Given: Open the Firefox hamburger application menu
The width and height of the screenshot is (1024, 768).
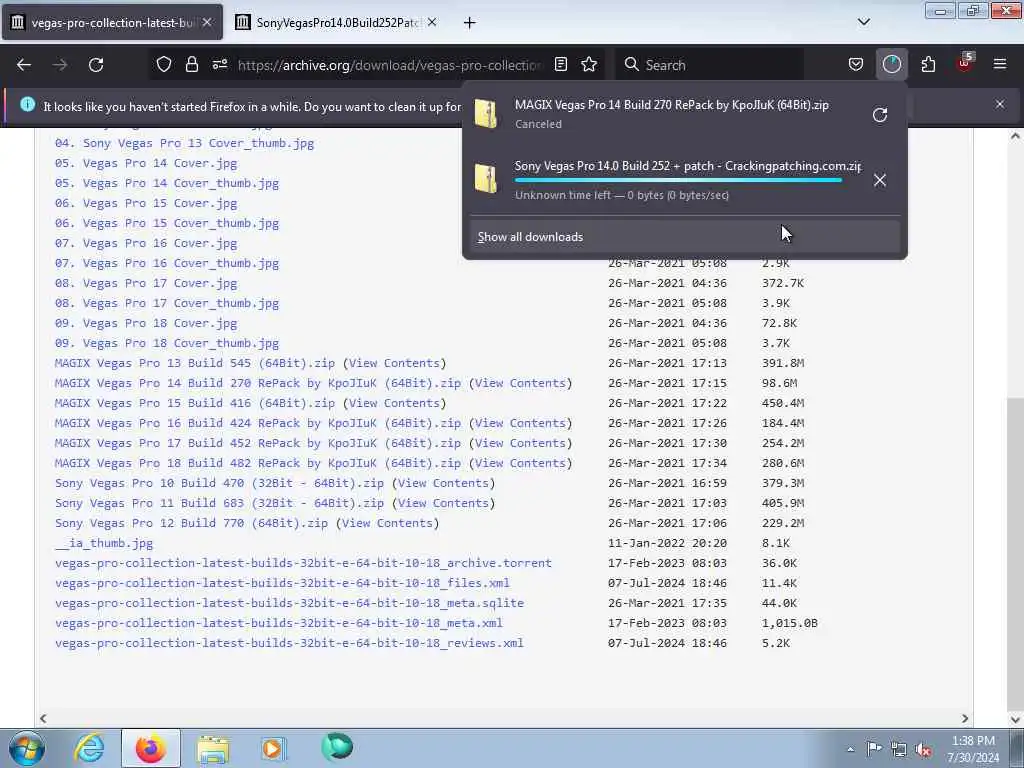Looking at the screenshot, I should click(1000, 65).
